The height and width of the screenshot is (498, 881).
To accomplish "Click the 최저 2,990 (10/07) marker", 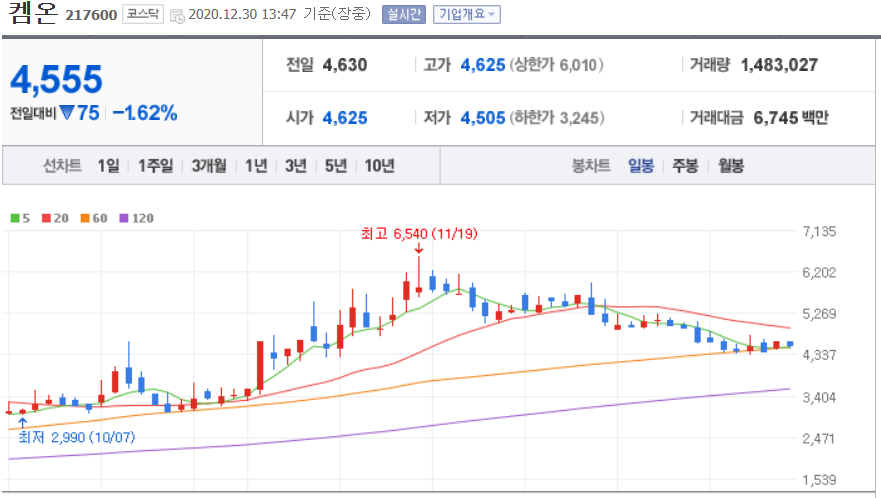I will point(76,437).
